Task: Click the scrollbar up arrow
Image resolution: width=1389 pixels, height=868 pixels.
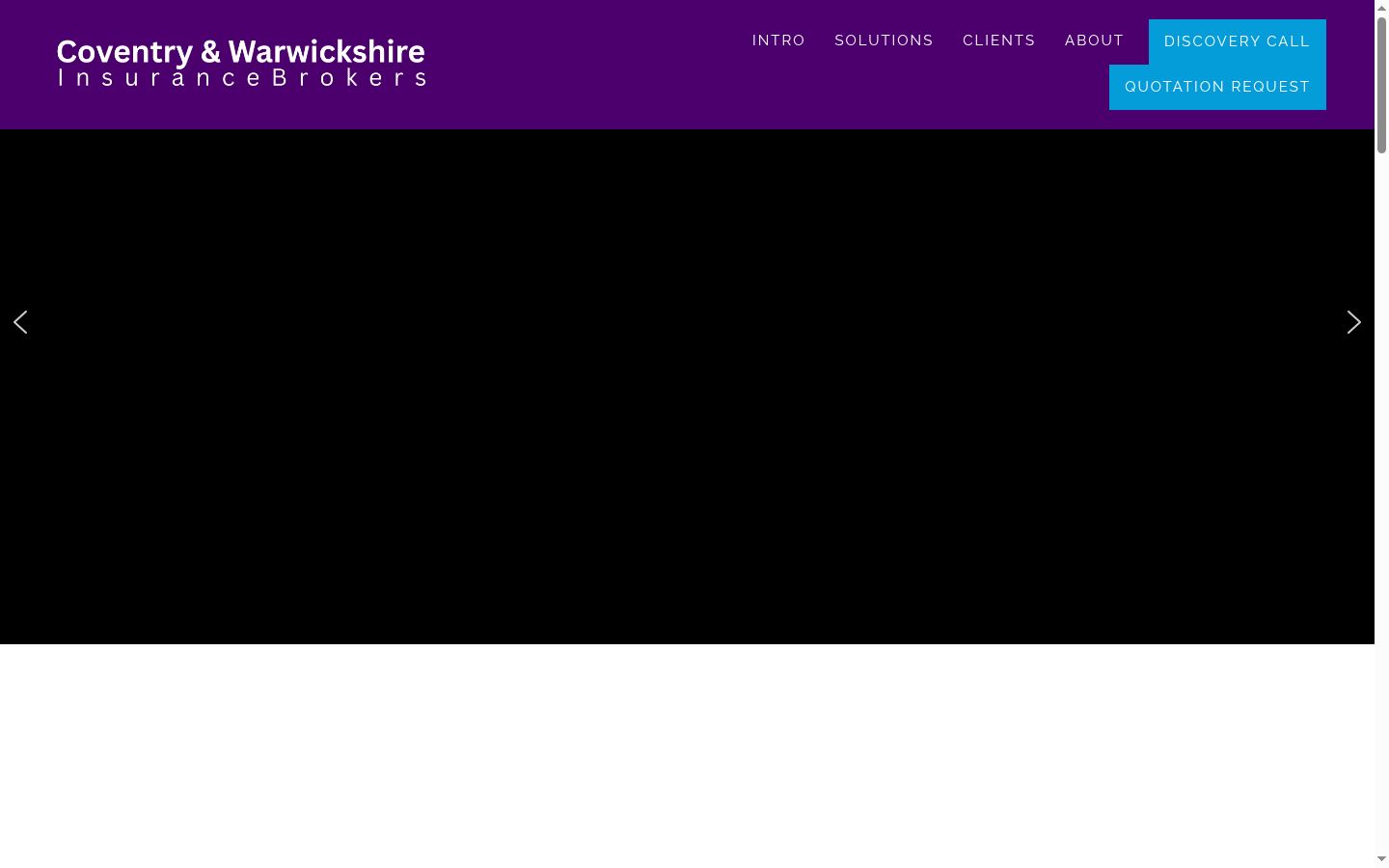Action: [1381, 8]
